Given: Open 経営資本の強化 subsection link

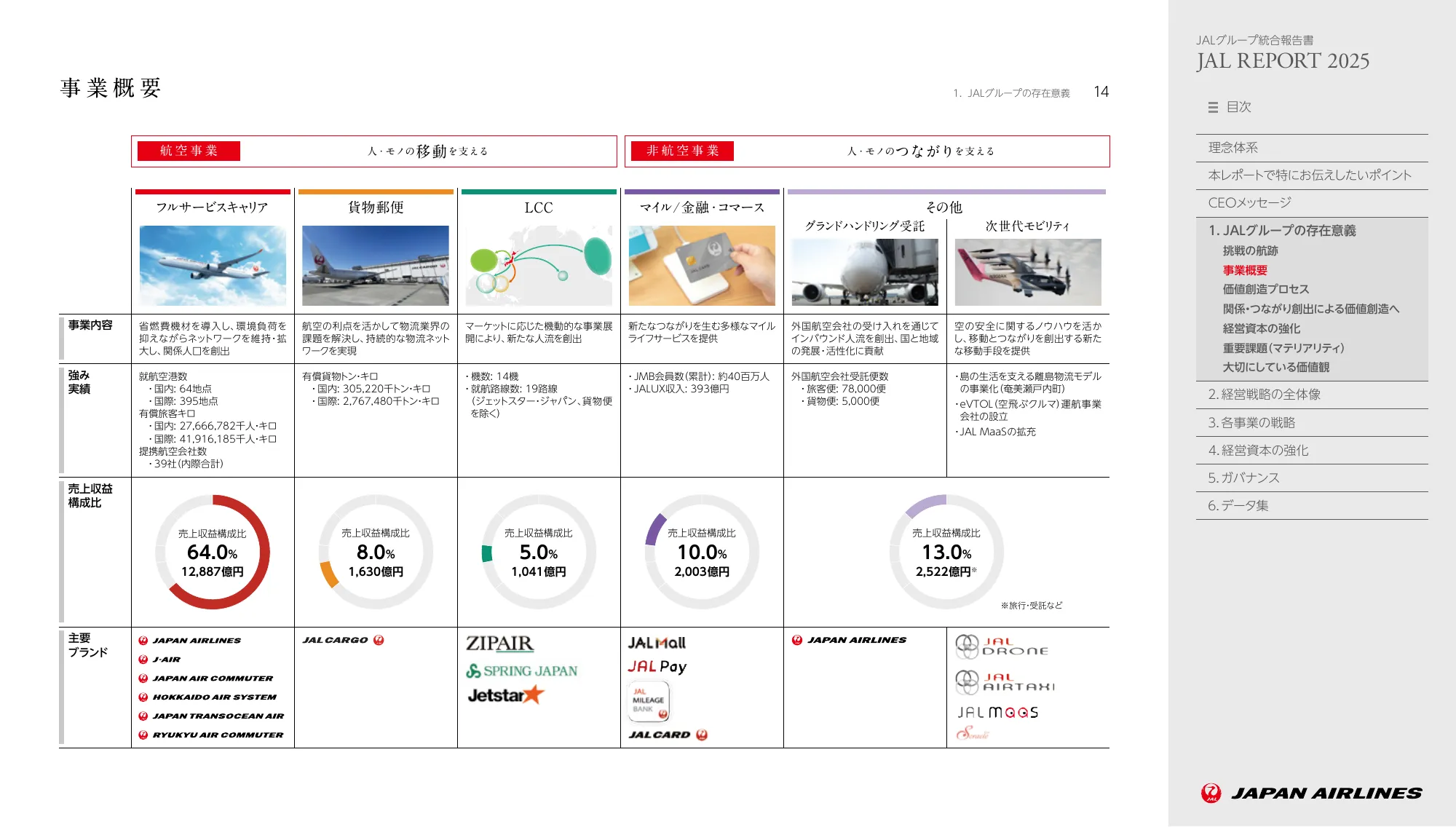Looking at the screenshot, I should pyautogui.click(x=1261, y=328).
